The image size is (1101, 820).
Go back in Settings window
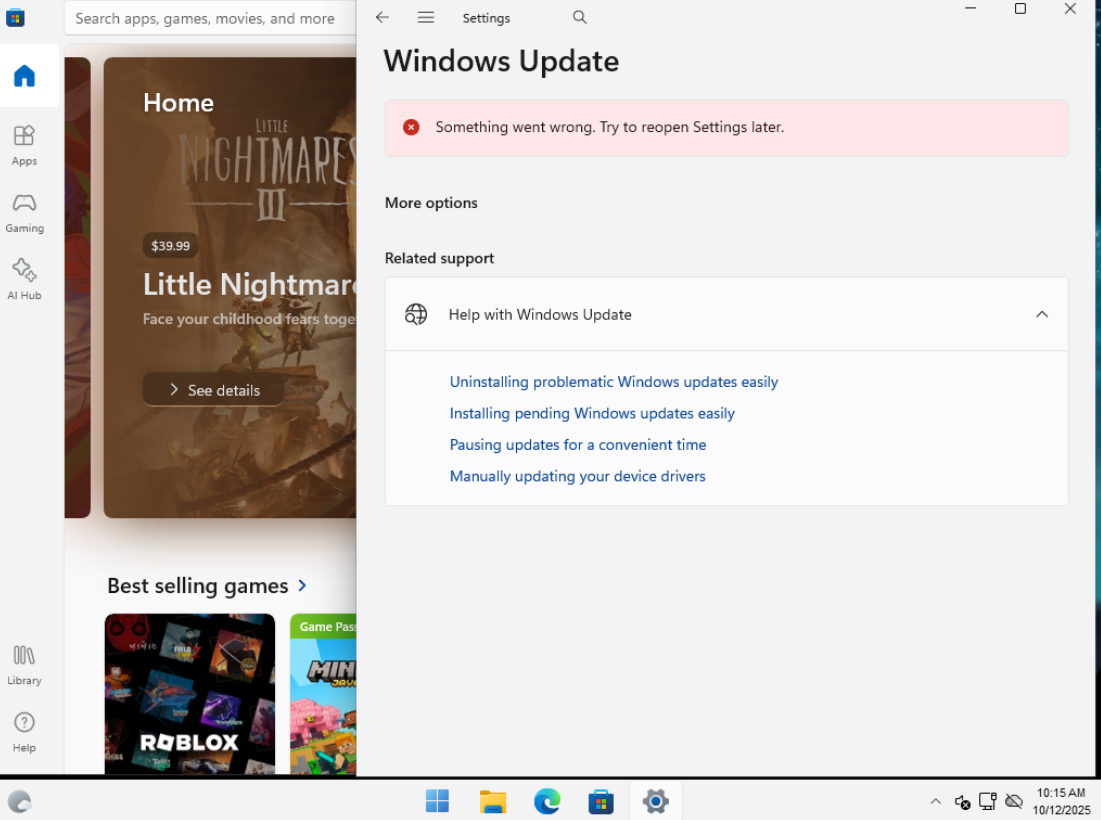click(382, 18)
